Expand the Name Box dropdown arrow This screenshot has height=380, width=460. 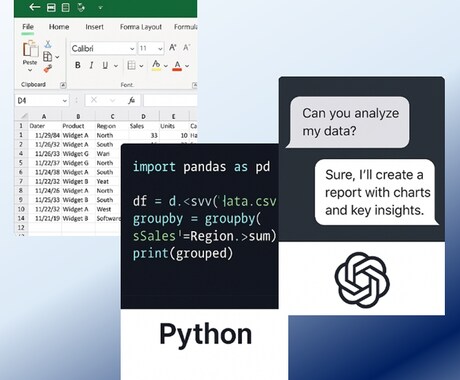64,101
